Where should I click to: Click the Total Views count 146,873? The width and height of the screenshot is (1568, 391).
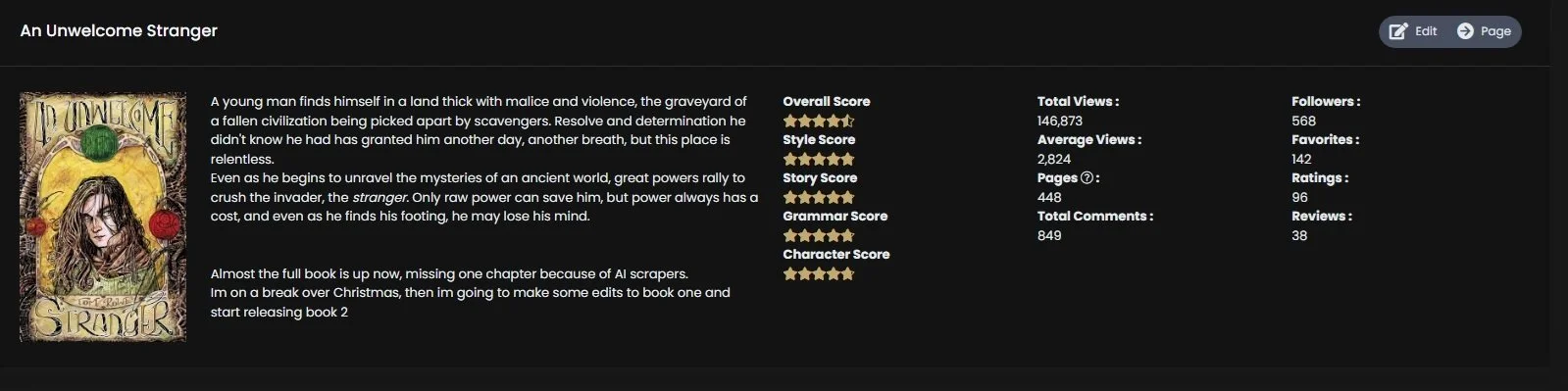[1060, 121]
